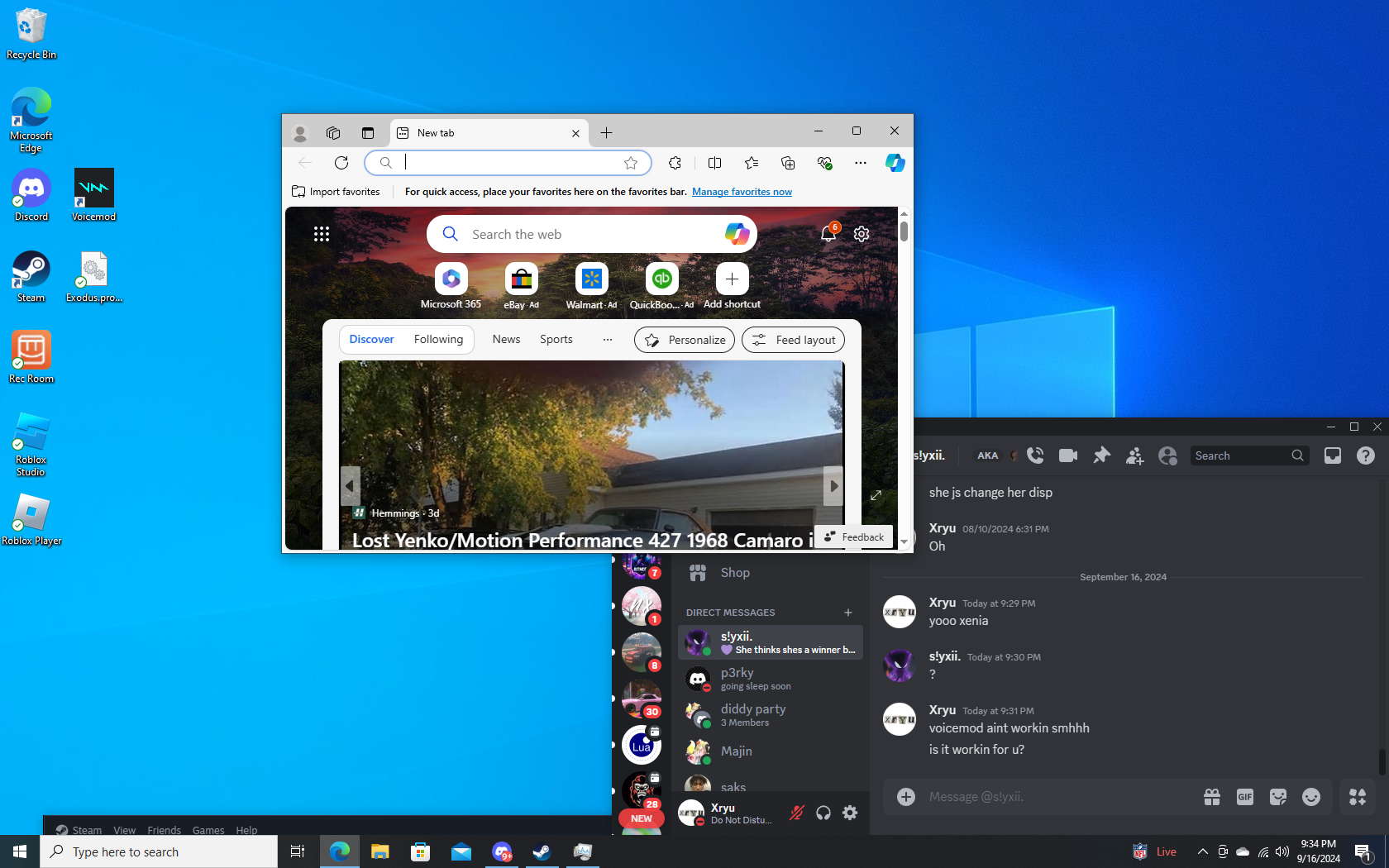Image resolution: width=1389 pixels, height=868 pixels.
Task: Open the Discord Shop
Action: [x=770, y=573]
